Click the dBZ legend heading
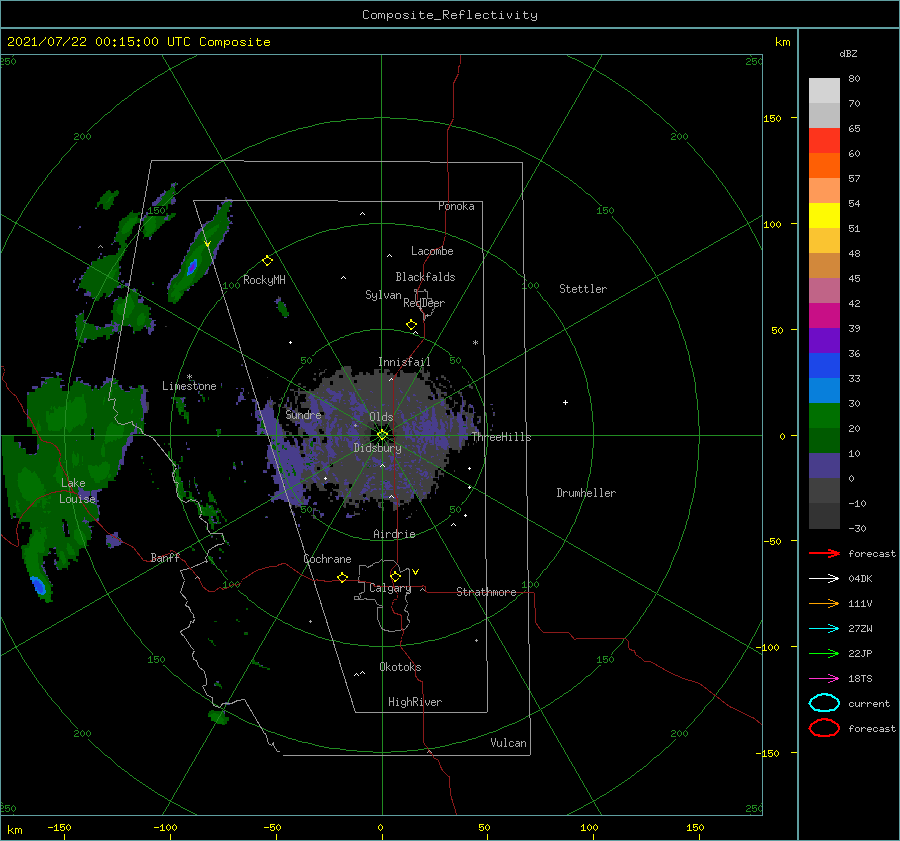 848,54
